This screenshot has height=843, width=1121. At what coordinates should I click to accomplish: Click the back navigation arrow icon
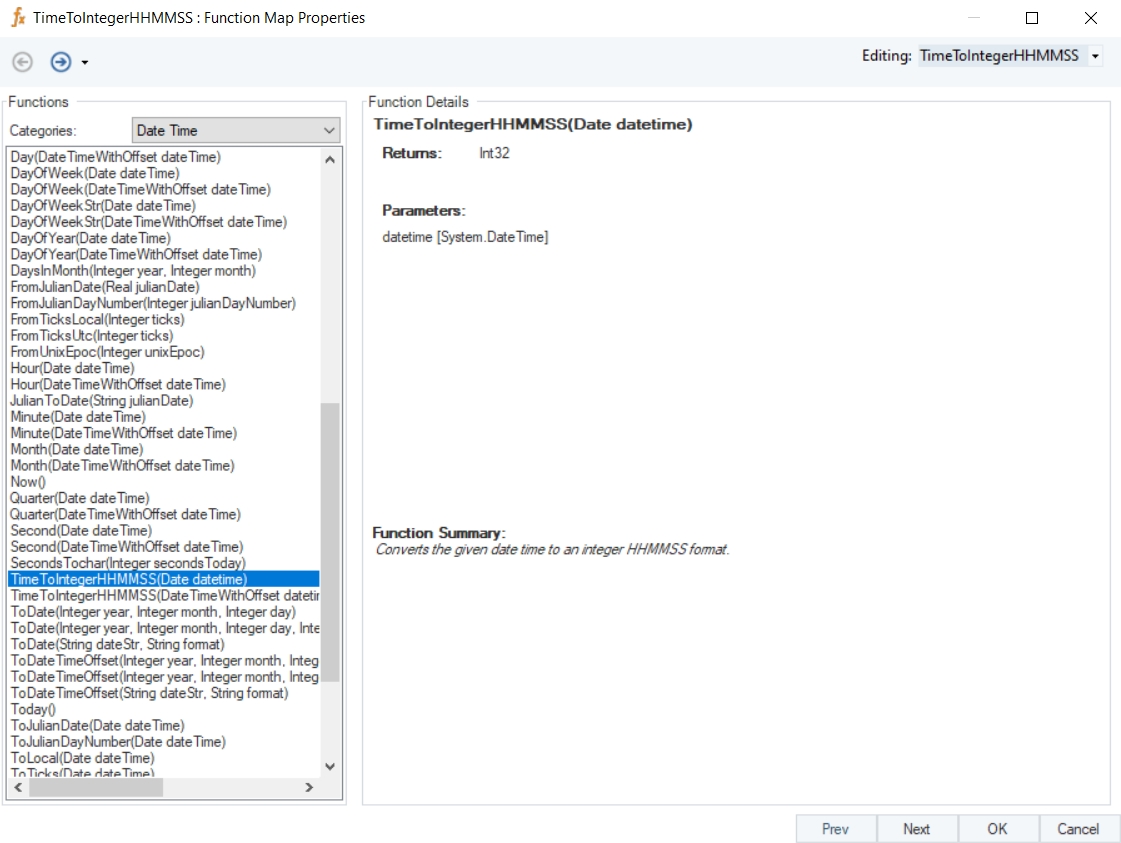click(22, 62)
